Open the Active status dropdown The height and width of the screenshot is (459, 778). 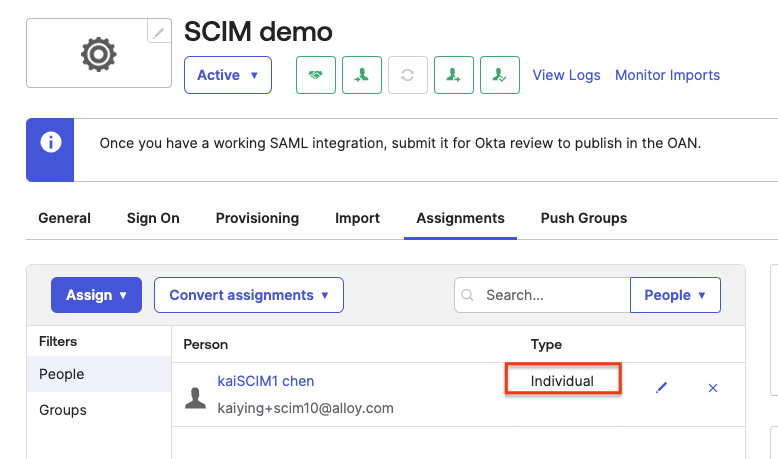pyautogui.click(x=228, y=75)
